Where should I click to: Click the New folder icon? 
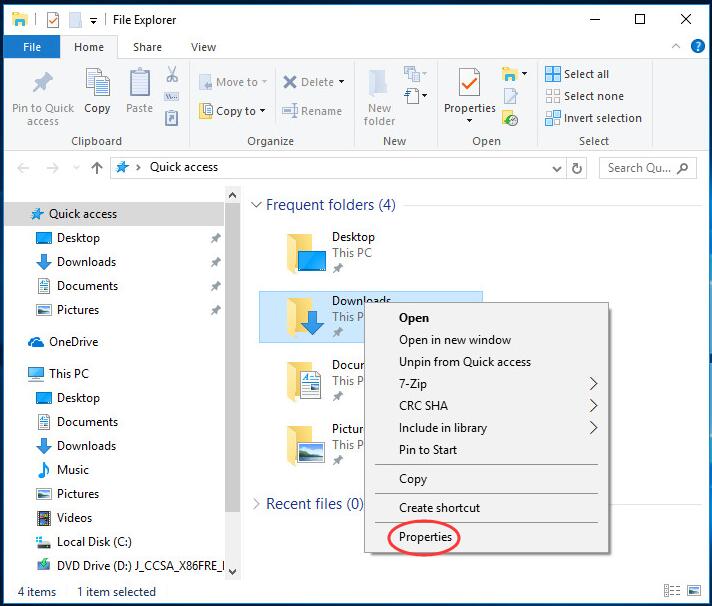coord(379,84)
